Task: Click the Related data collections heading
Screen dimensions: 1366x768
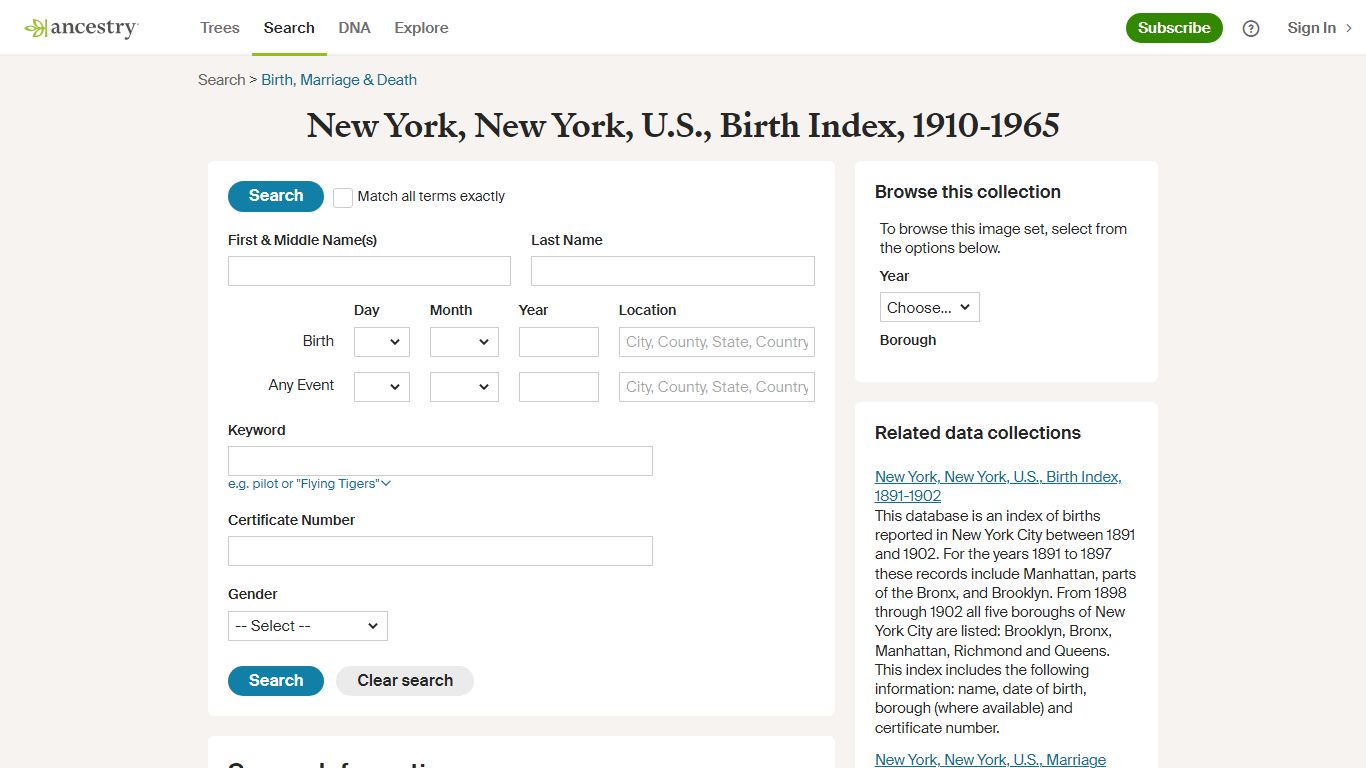Action: pyautogui.click(x=978, y=433)
